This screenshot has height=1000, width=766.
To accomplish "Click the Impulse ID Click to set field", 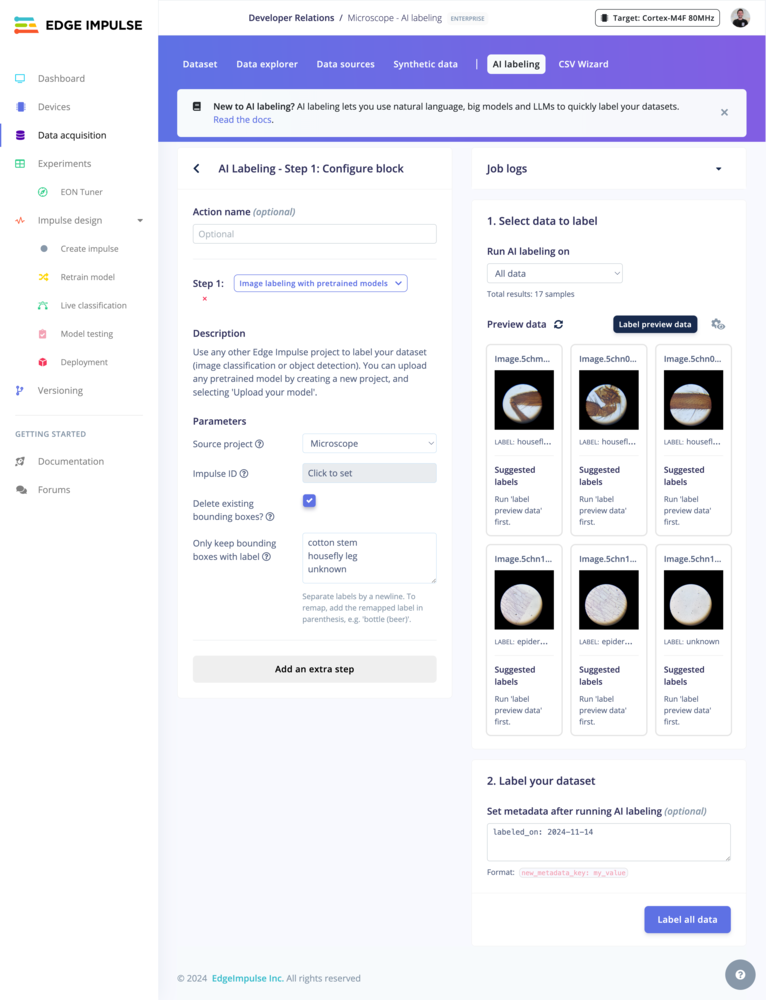I will (369, 473).
